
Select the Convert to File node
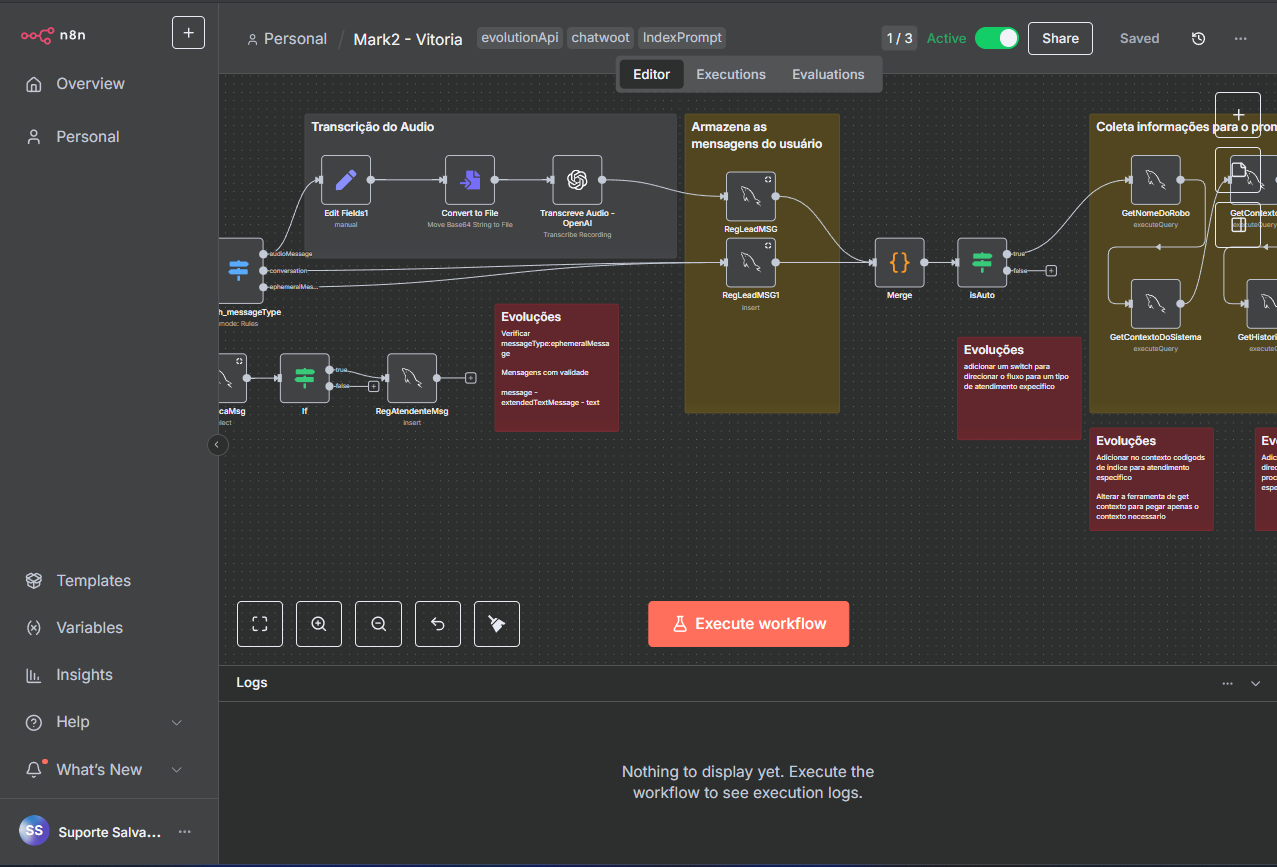pos(470,180)
